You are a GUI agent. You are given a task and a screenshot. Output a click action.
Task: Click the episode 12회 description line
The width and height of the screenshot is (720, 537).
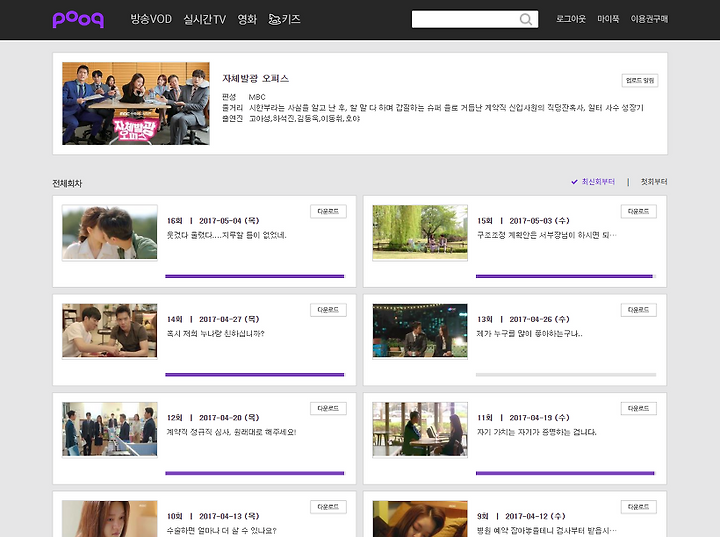[x=231, y=432]
